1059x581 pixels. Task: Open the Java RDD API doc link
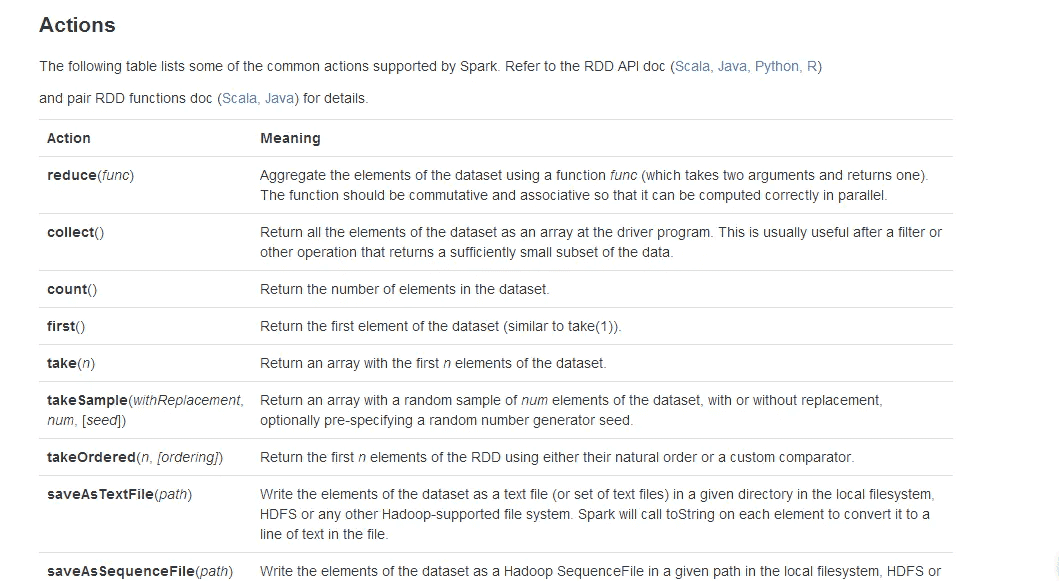(x=732, y=66)
